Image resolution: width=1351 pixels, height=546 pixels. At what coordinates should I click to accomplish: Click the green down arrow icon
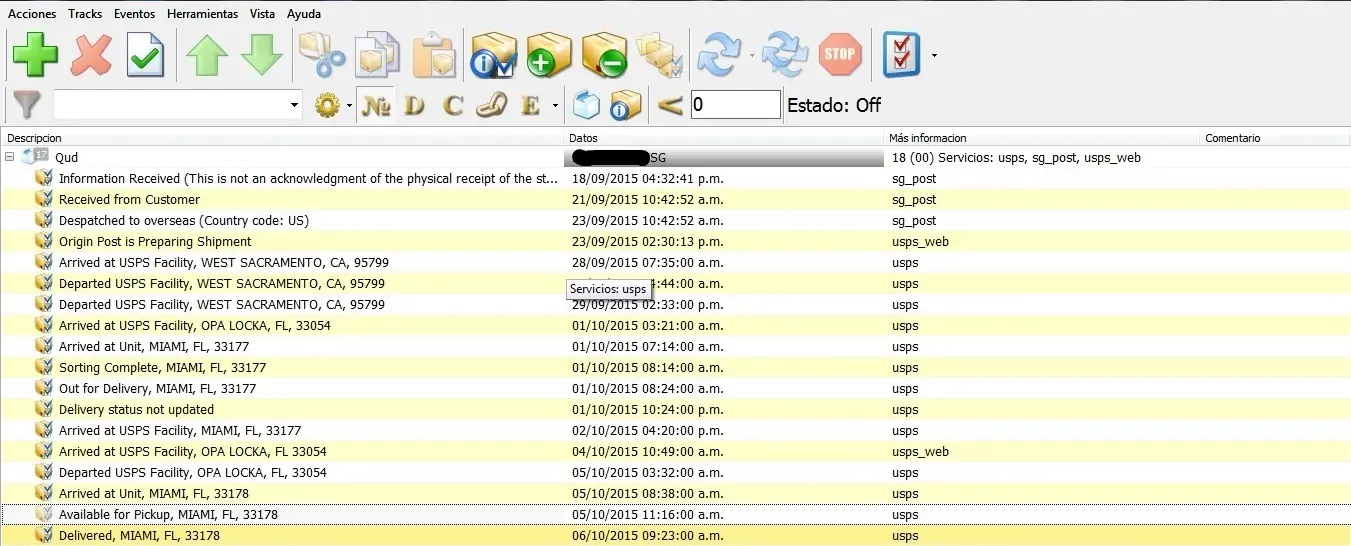coord(261,54)
